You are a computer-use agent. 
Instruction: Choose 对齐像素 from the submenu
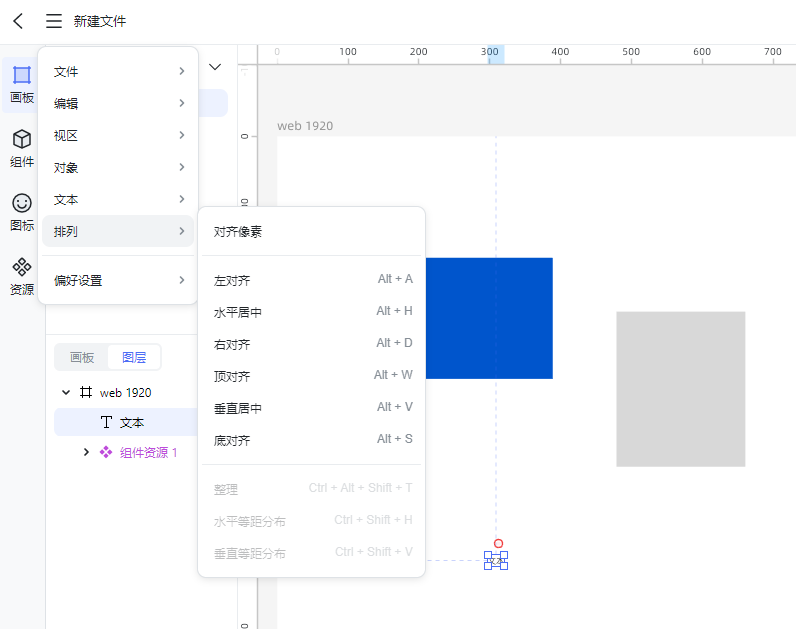click(x=312, y=232)
